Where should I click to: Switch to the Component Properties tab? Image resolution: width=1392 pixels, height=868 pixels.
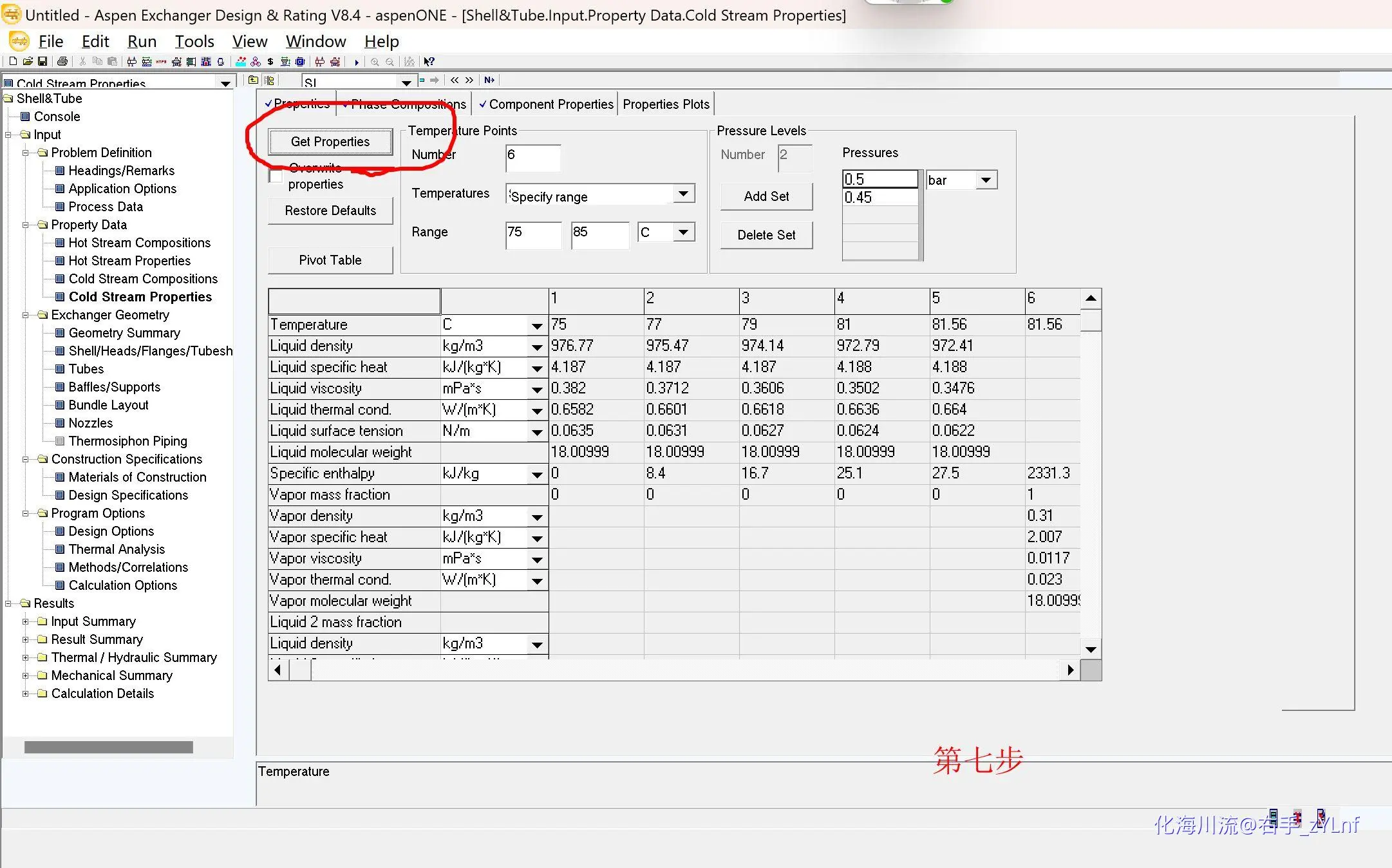coord(546,104)
